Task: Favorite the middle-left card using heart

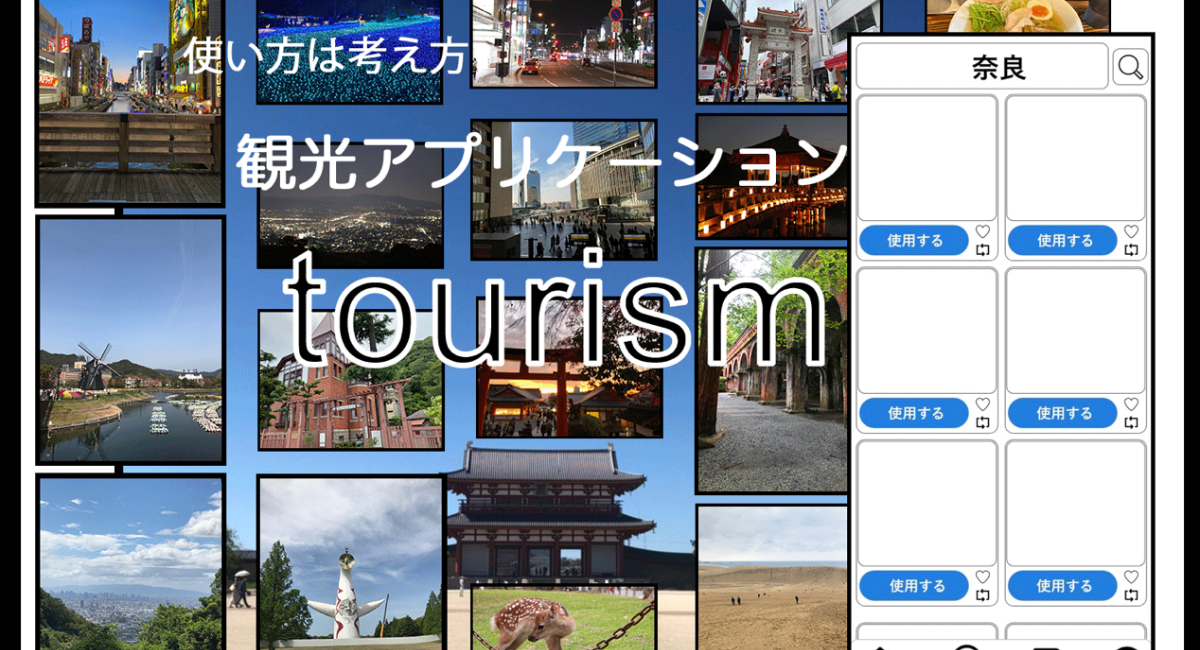Action: point(983,404)
